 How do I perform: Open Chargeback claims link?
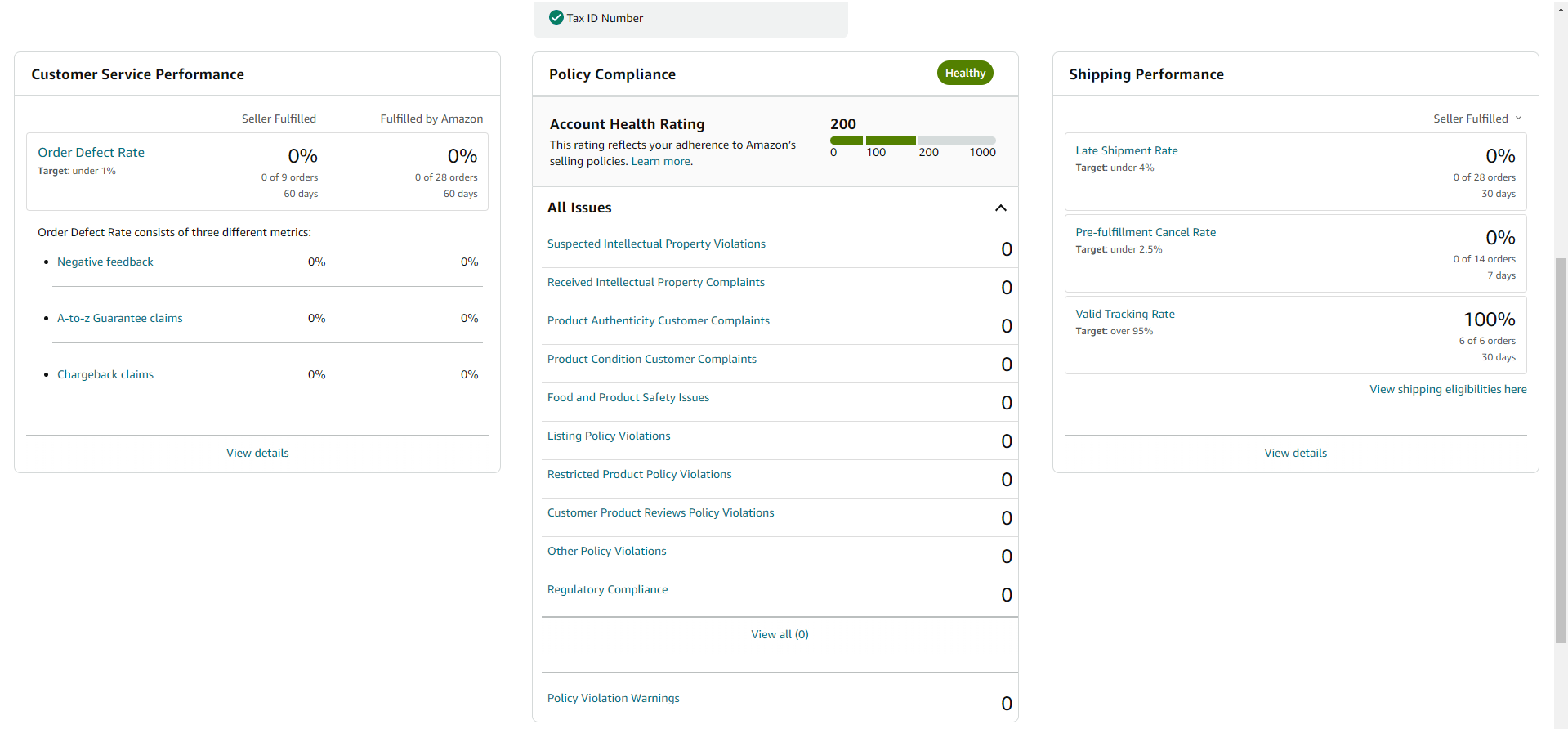tap(105, 374)
